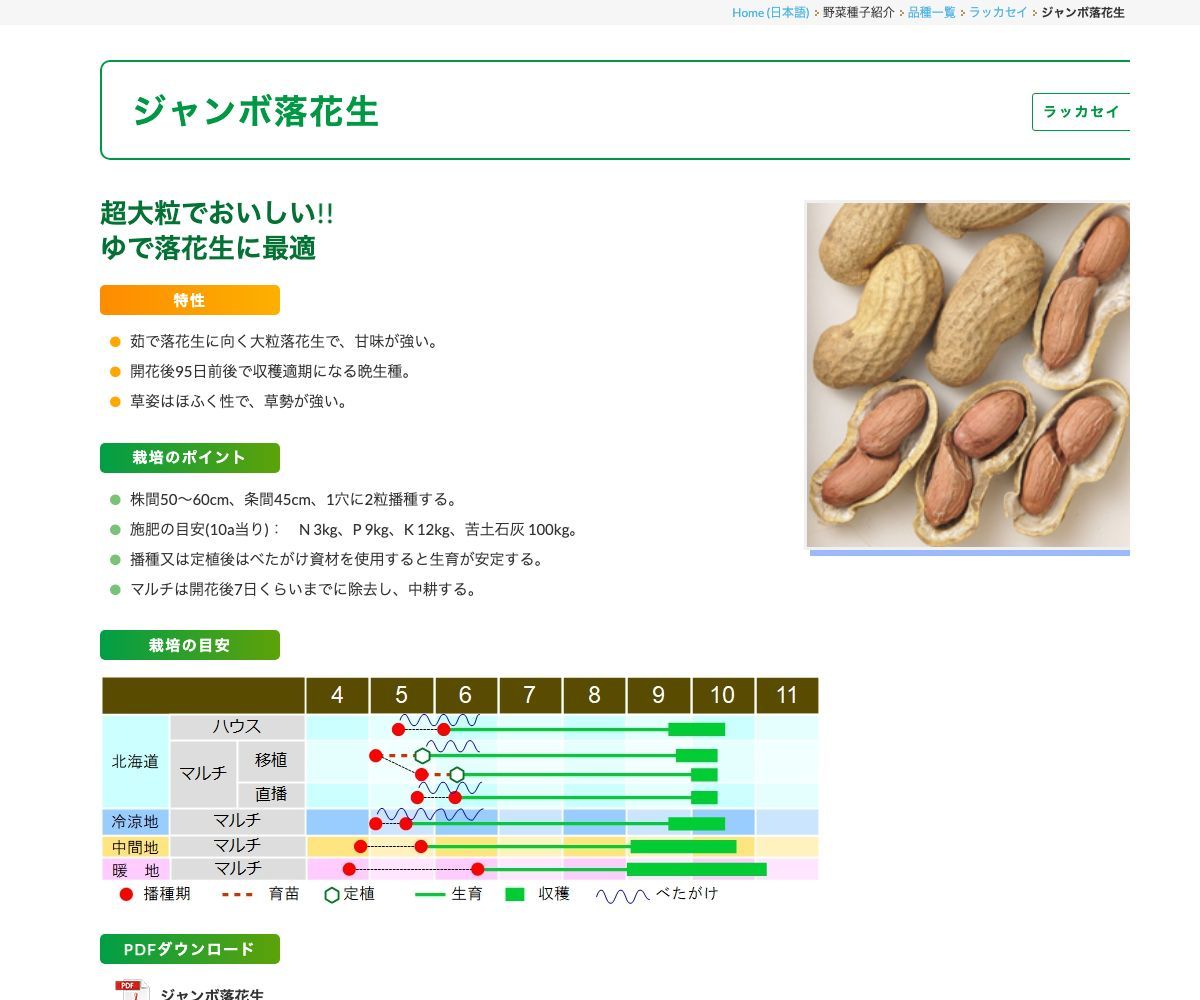Open the ラッカセイ breadcrumb link
The image size is (1200, 1000).
[998, 12]
